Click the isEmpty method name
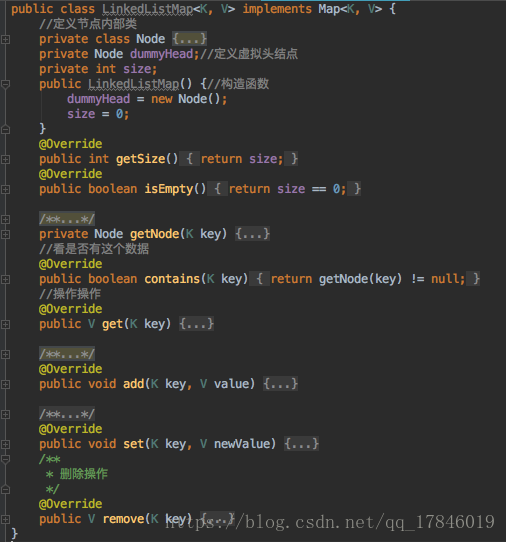Image resolution: width=506 pixels, height=542 pixels. [169, 189]
